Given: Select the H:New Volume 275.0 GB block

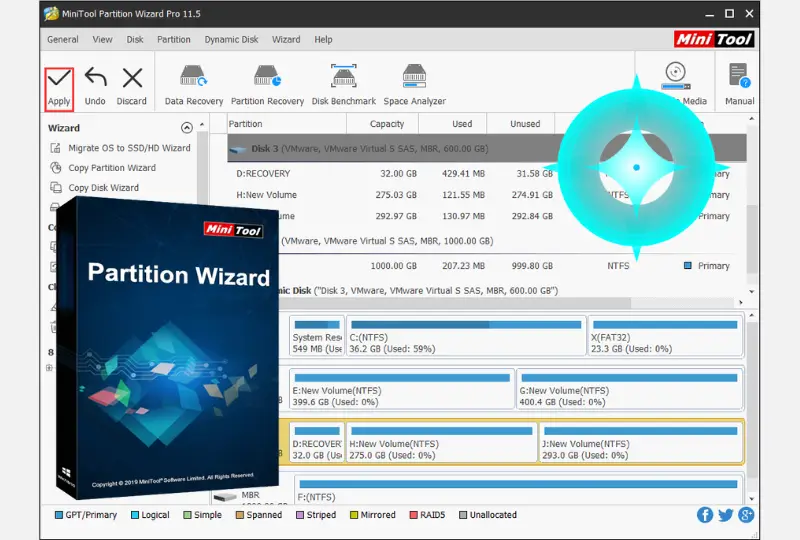Looking at the screenshot, I should [x=442, y=442].
